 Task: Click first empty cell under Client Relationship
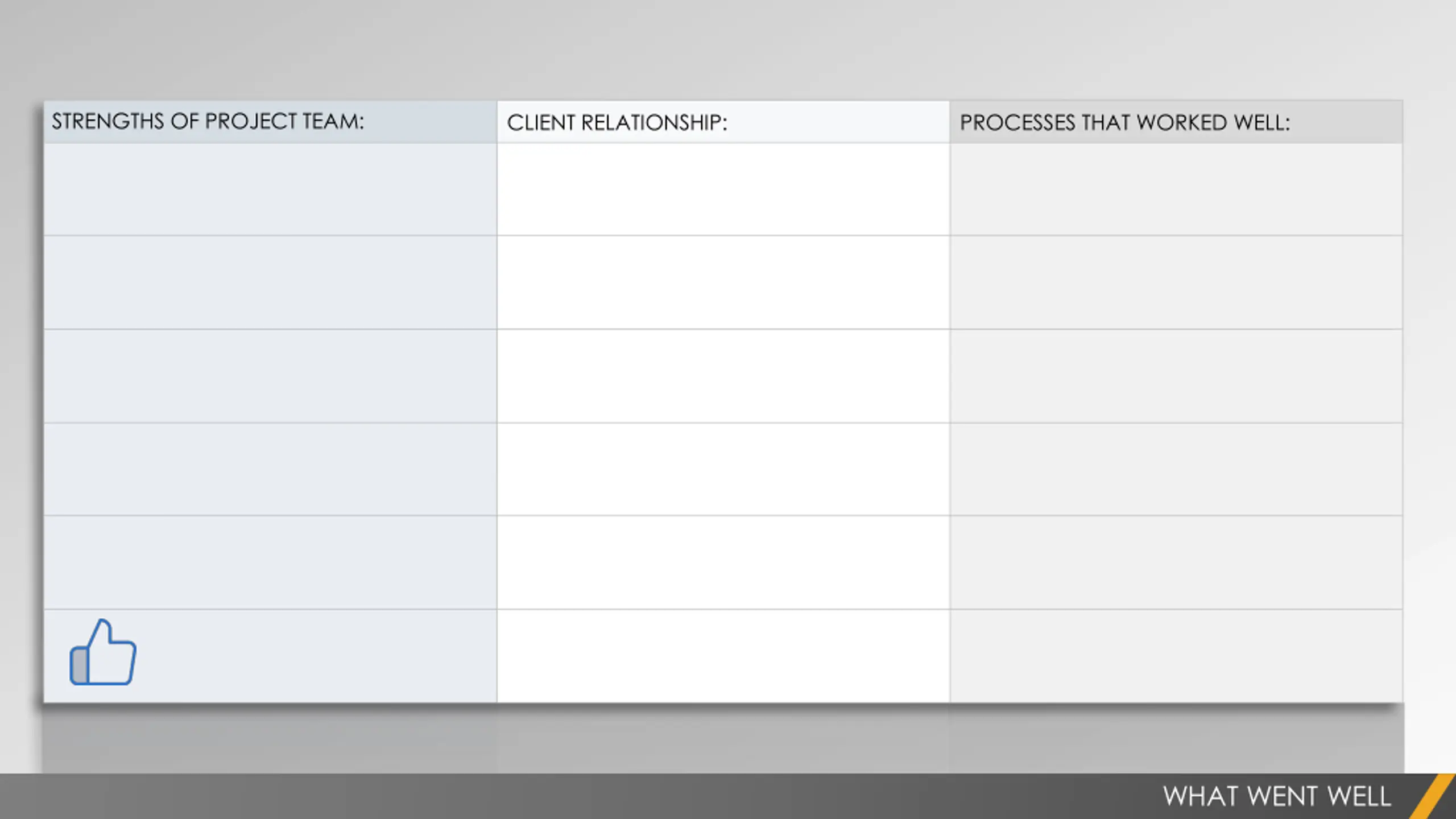coord(723,189)
